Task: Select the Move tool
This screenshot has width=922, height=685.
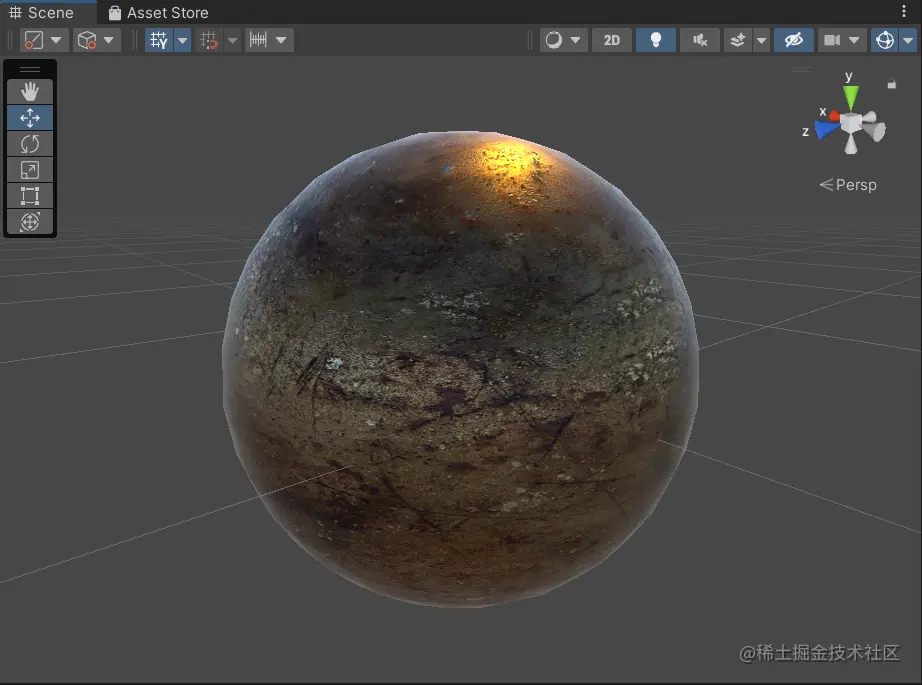Action: tap(30, 118)
